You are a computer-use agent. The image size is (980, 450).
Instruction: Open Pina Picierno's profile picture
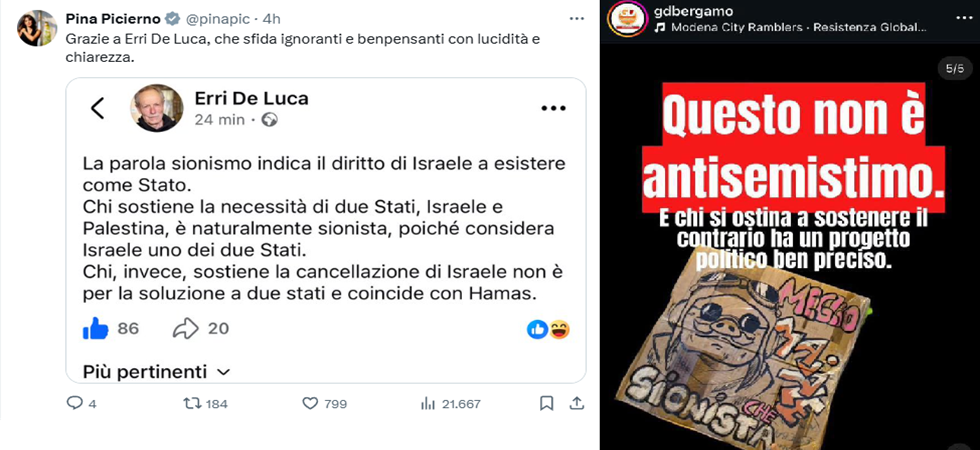click(38, 28)
